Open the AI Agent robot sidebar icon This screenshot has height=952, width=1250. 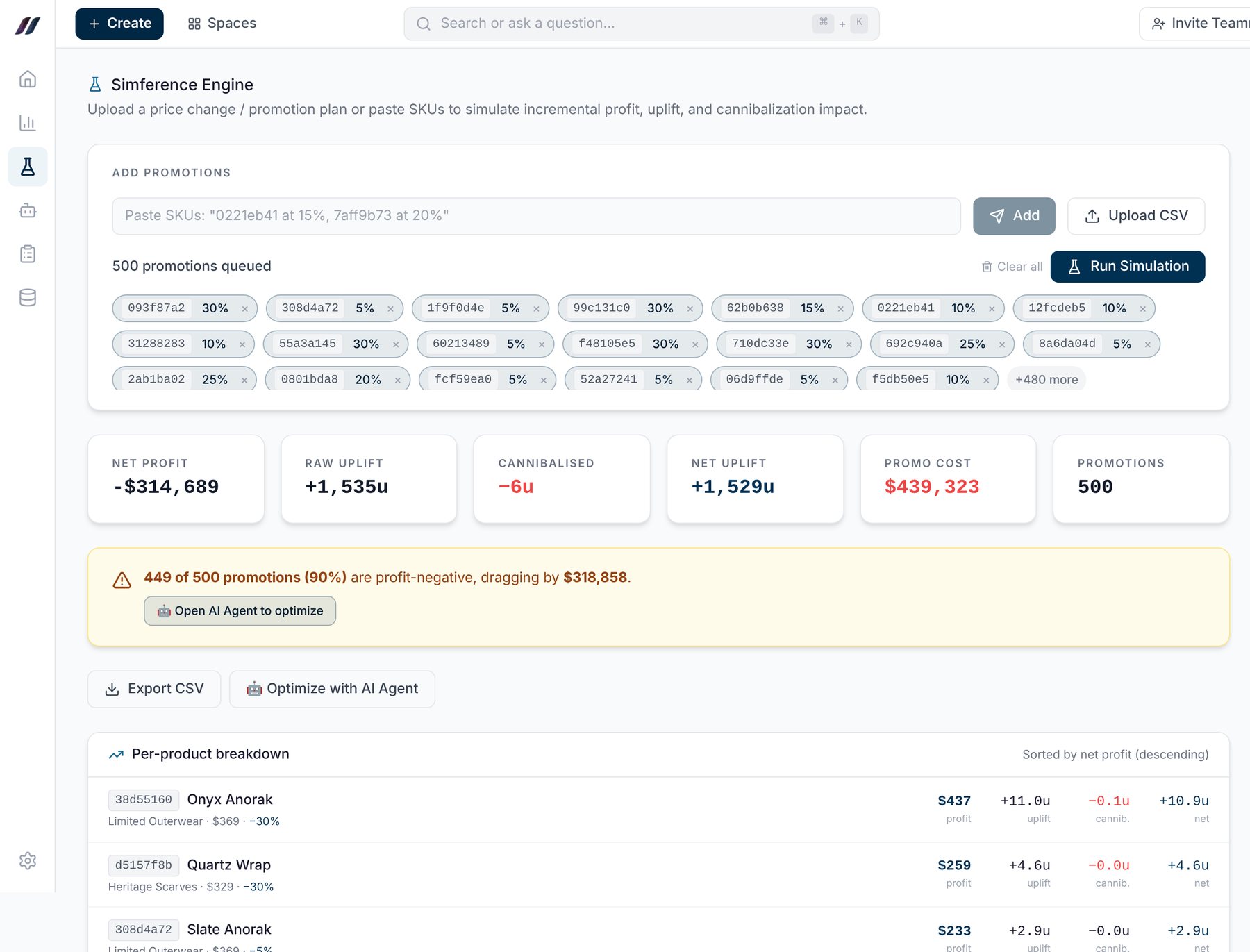[28, 210]
